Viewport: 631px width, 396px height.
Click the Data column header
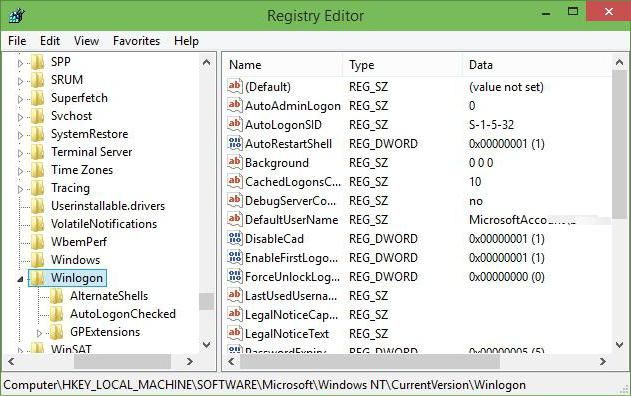tap(536, 65)
